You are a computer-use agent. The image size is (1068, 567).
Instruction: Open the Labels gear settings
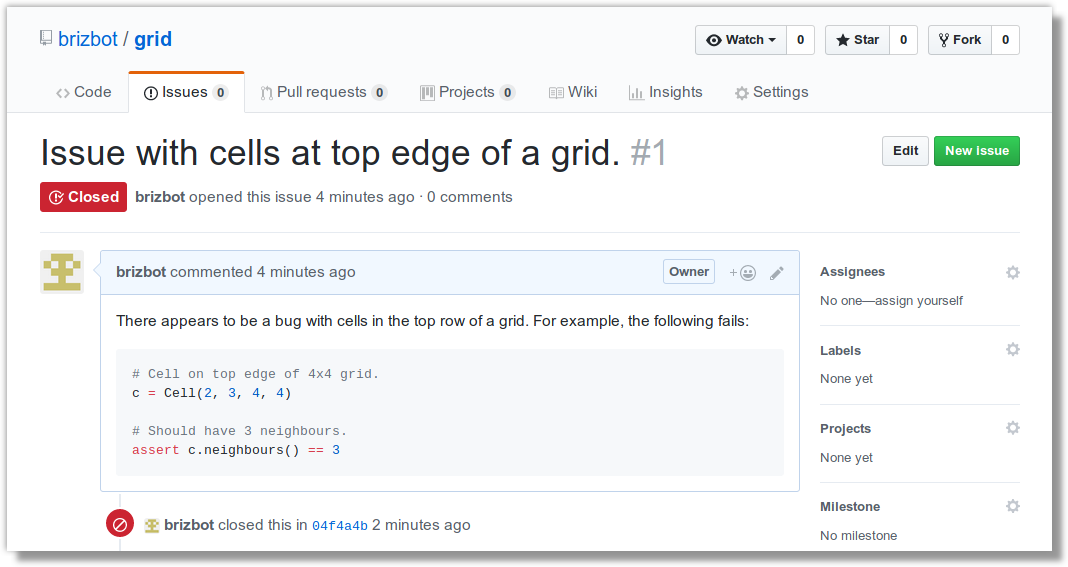pyautogui.click(x=1012, y=350)
